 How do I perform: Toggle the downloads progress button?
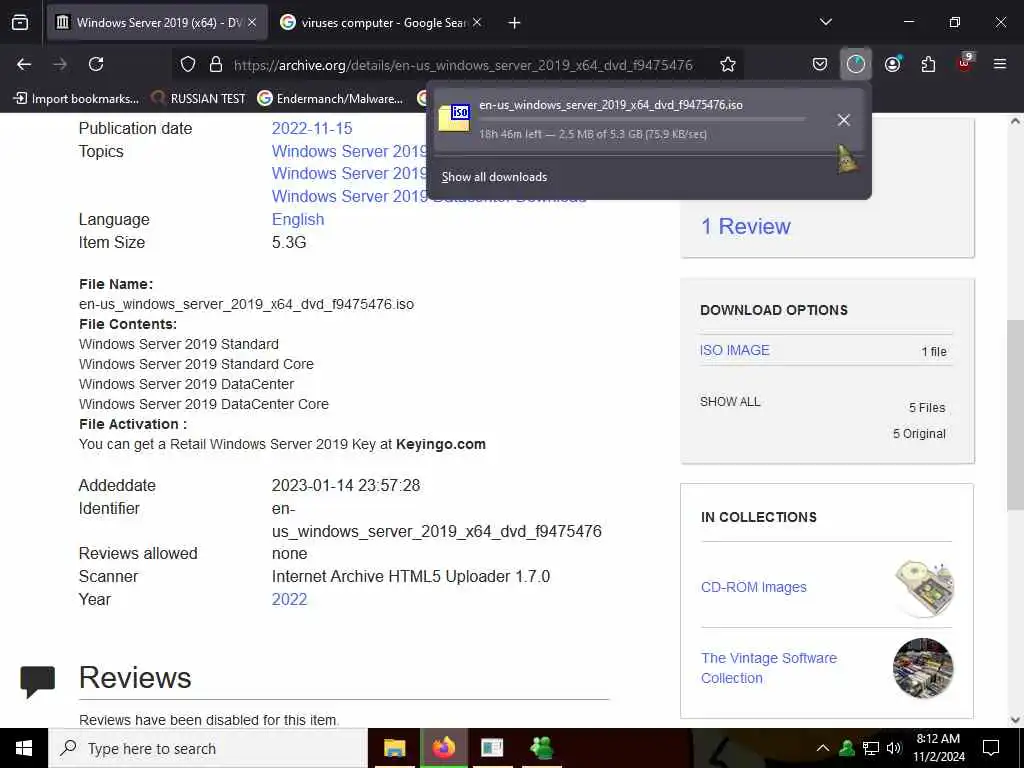click(856, 64)
